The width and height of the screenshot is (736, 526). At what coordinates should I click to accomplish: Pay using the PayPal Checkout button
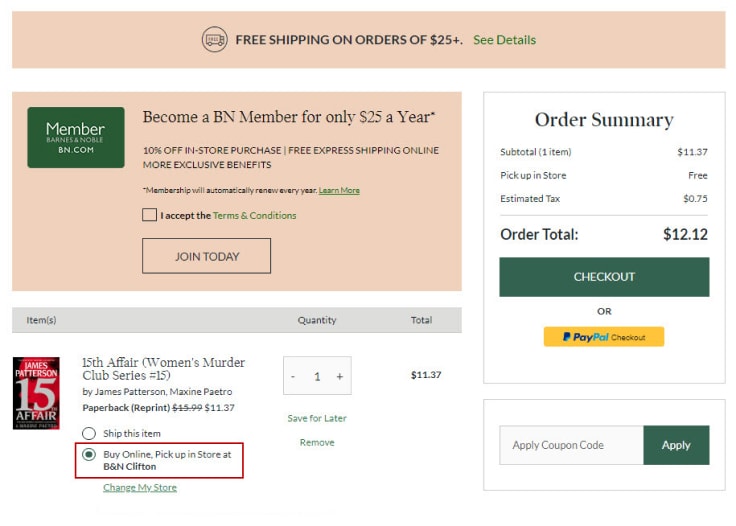(x=604, y=337)
